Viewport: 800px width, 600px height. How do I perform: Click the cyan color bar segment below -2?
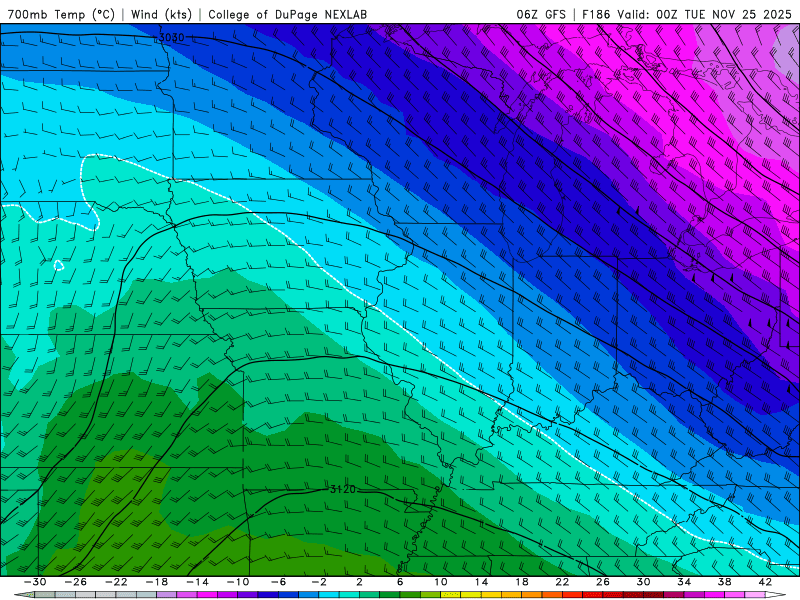point(329,595)
